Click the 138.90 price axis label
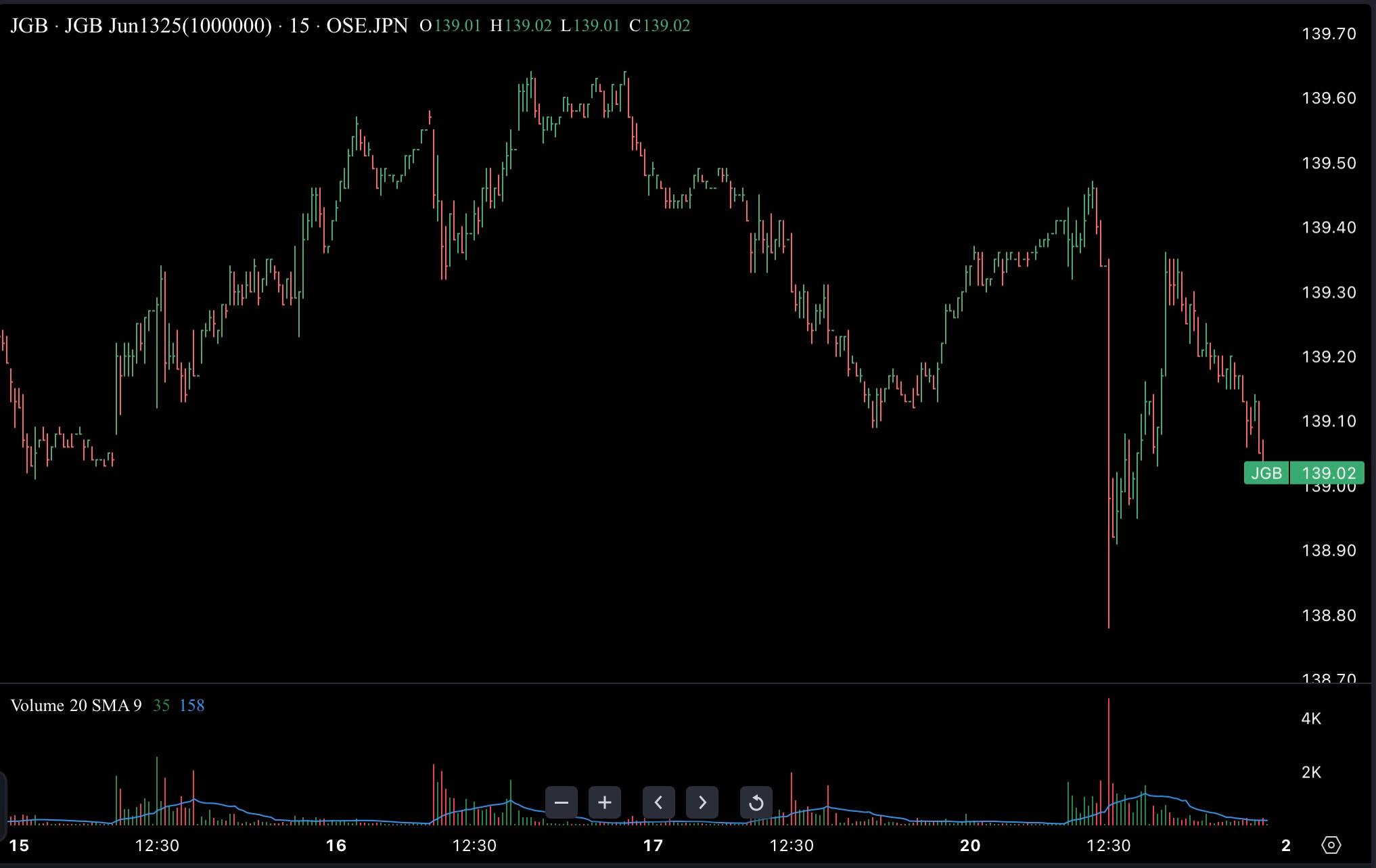 coord(1329,551)
